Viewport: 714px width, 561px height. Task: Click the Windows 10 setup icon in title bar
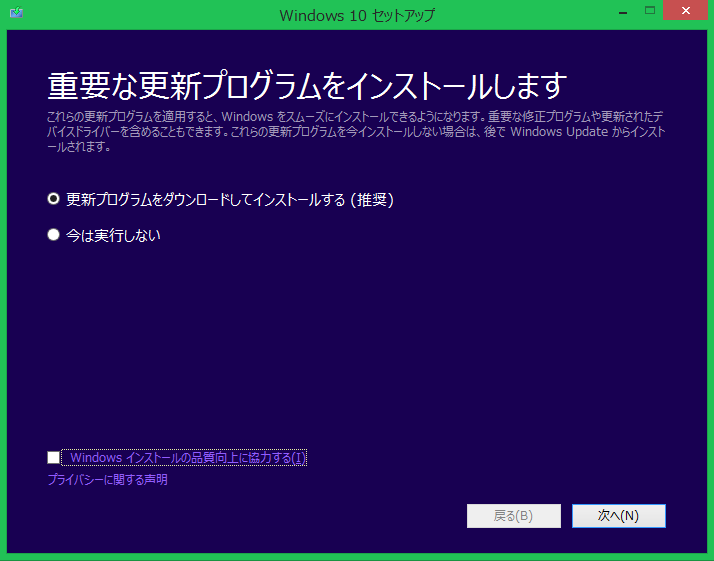click(16, 12)
